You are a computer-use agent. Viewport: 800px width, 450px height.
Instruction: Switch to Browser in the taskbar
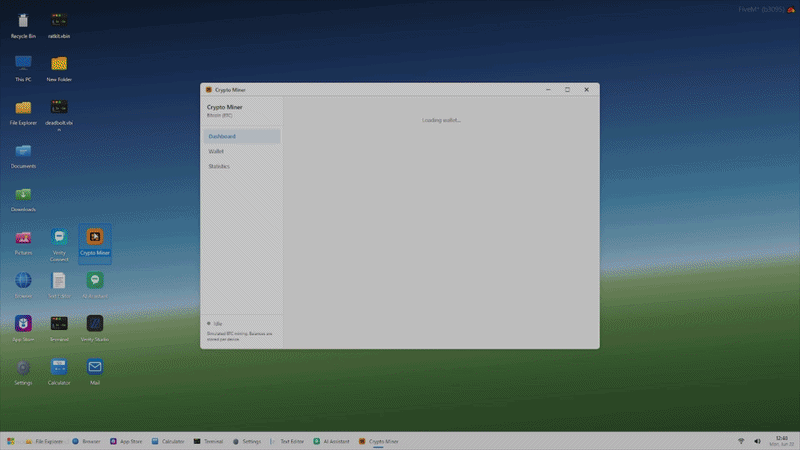(x=86, y=441)
